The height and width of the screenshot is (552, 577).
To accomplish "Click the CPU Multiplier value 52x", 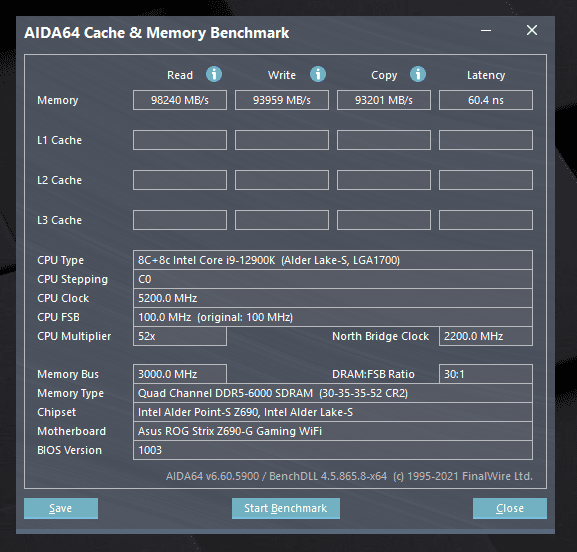I will pyautogui.click(x=180, y=336).
